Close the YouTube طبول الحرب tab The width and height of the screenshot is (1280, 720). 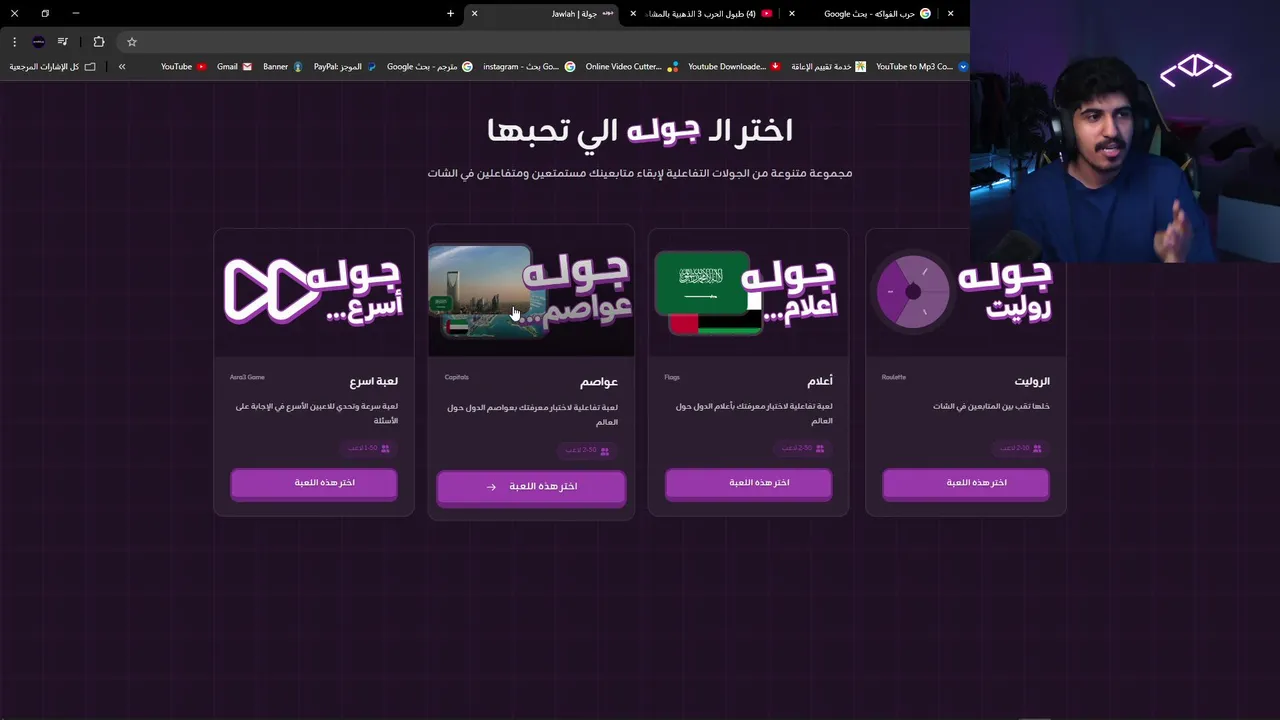(x=633, y=13)
